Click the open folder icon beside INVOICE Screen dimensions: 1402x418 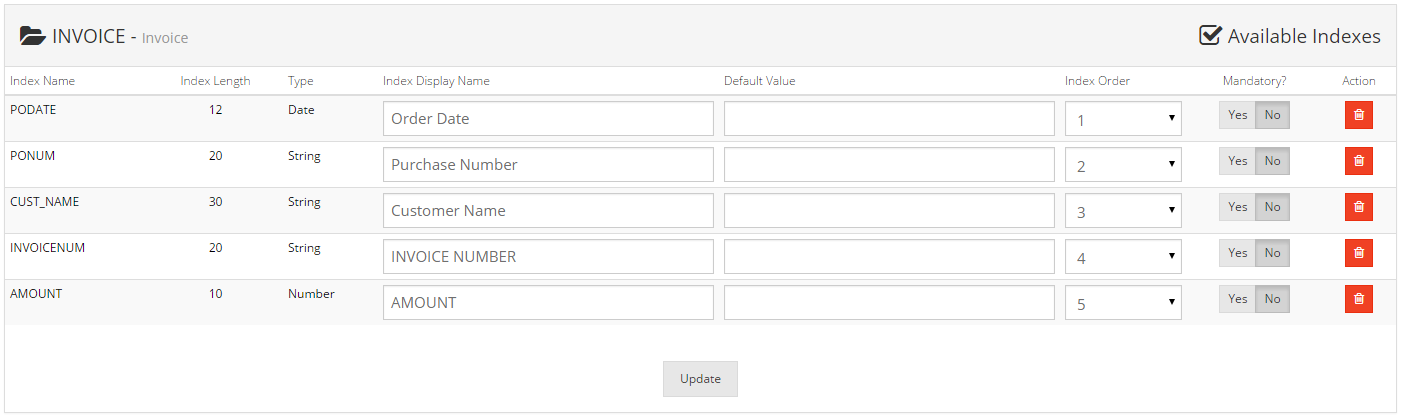pos(33,36)
